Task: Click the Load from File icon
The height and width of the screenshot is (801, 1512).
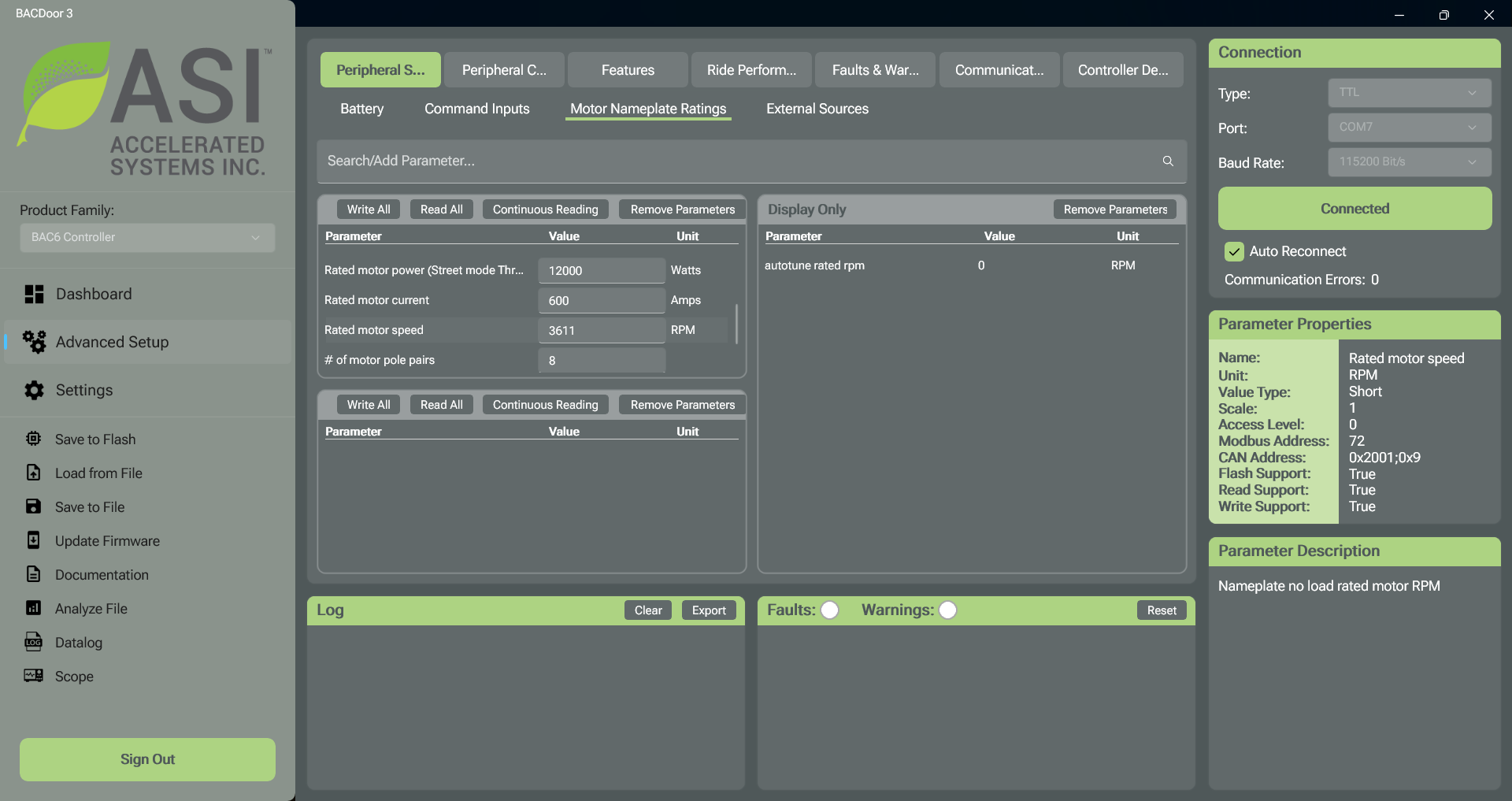Action: (33, 473)
